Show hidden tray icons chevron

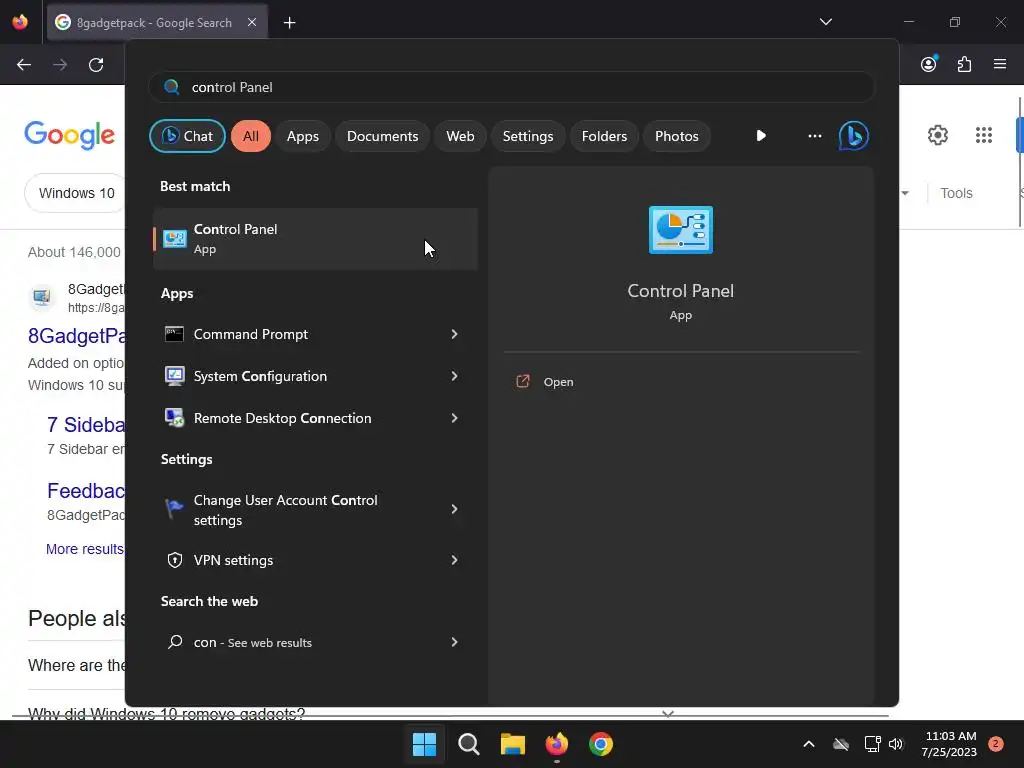click(x=808, y=744)
